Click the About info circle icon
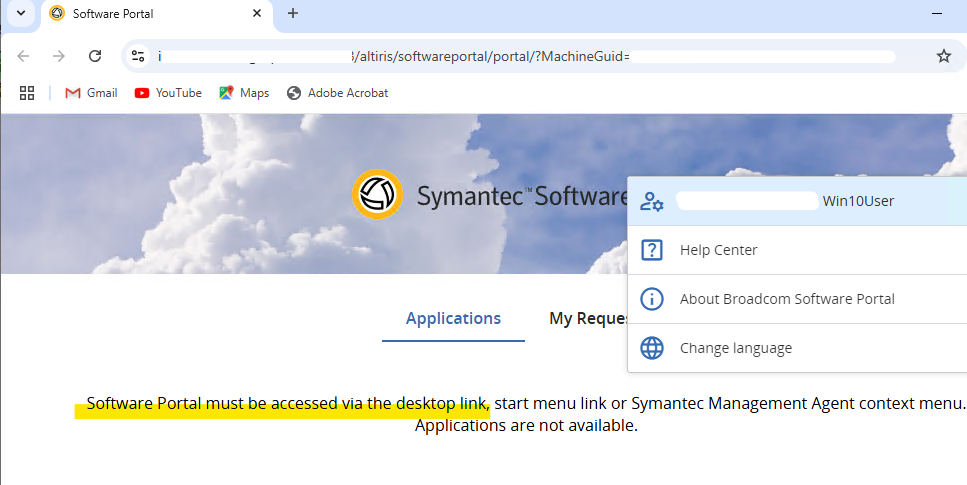Image resolution: width=967 pixels, height=485 pixels. [652, 299]
